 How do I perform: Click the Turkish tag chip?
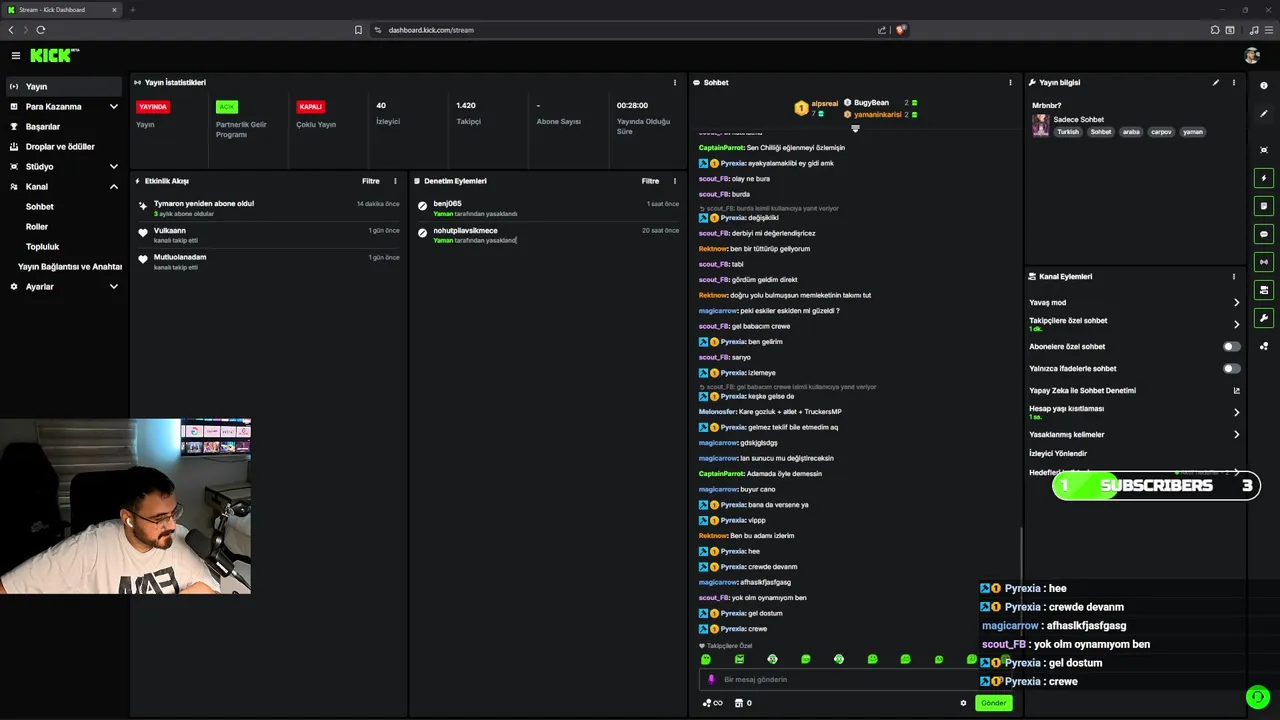pos(1068,132)
